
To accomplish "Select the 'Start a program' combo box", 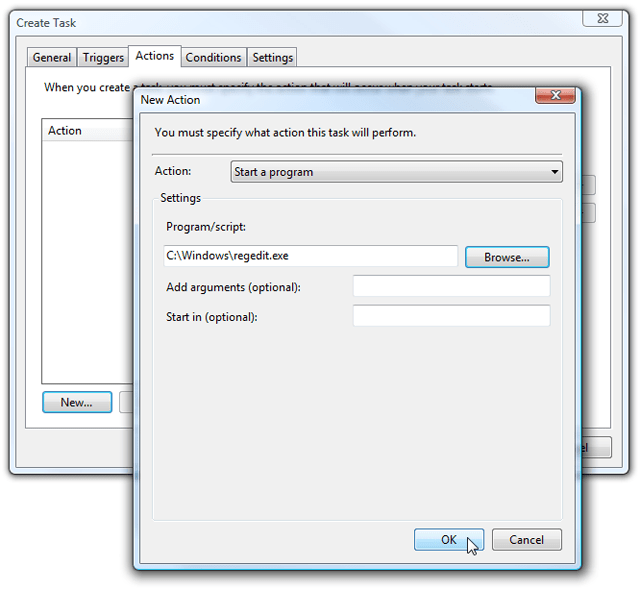I will pos(396,172).
